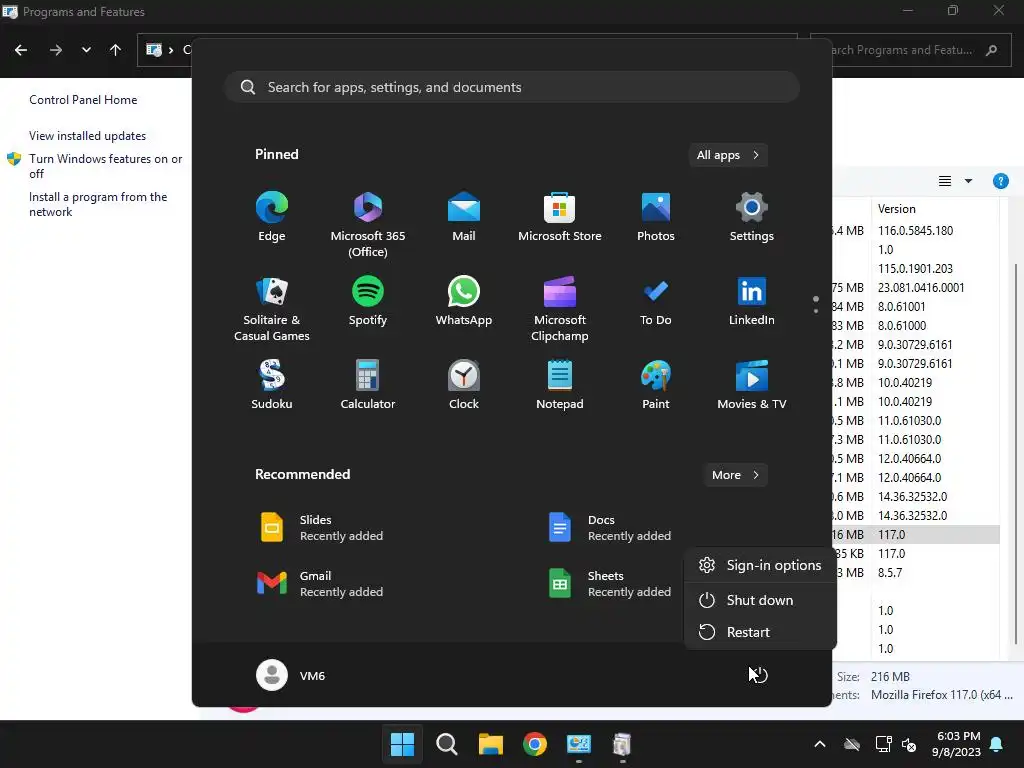The image size is (1024, 768).
Task: Open Movies & TV app
Action: [x=752, y=385]
